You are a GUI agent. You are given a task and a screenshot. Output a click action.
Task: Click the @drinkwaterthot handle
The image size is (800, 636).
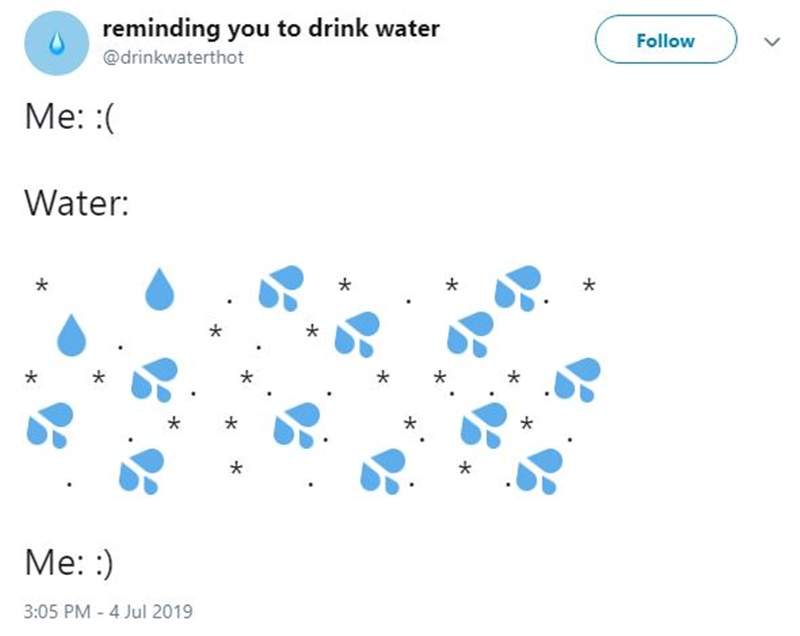tap(173, 57)
